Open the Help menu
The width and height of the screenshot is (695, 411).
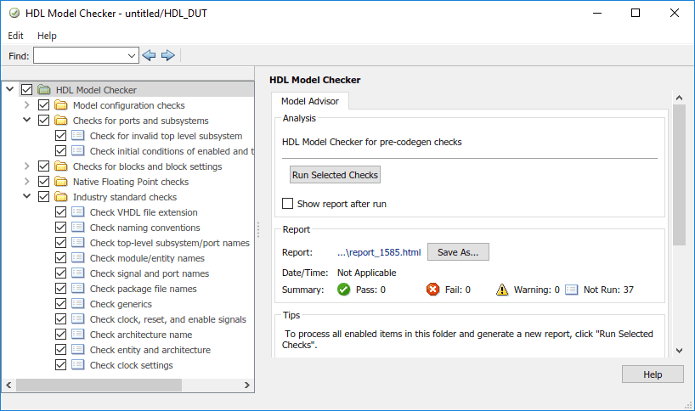[47, 35]
